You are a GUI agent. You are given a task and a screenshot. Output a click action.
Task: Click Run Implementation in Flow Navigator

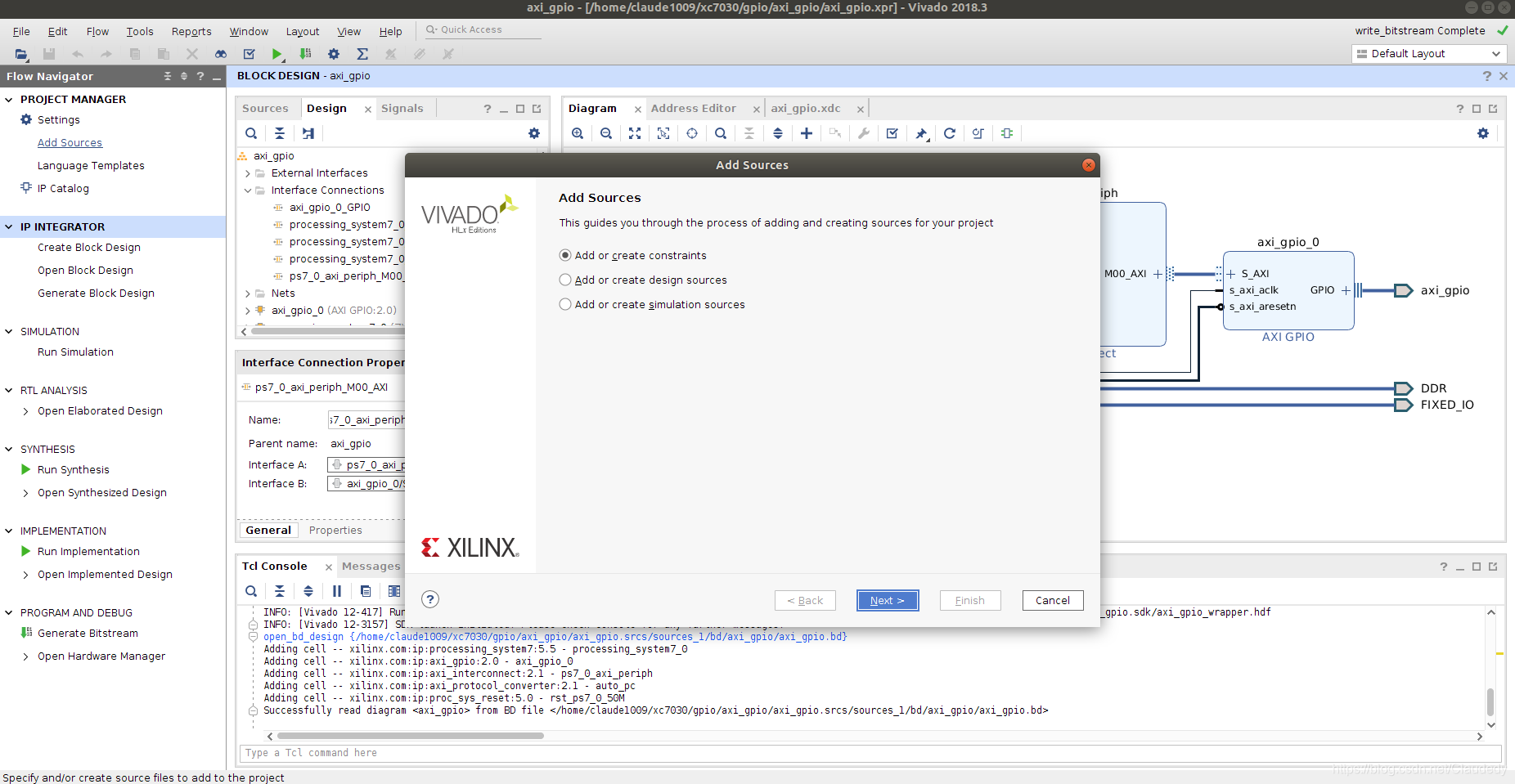(x=88, y=552)
